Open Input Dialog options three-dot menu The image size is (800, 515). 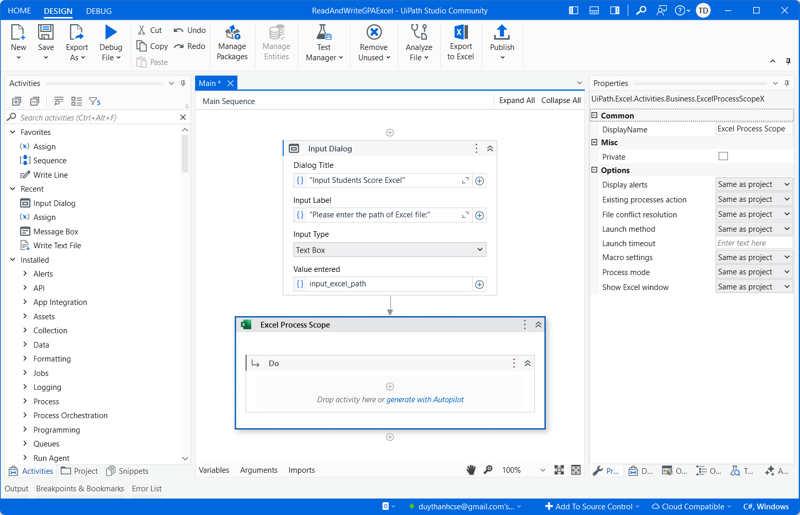click(477, 149)
